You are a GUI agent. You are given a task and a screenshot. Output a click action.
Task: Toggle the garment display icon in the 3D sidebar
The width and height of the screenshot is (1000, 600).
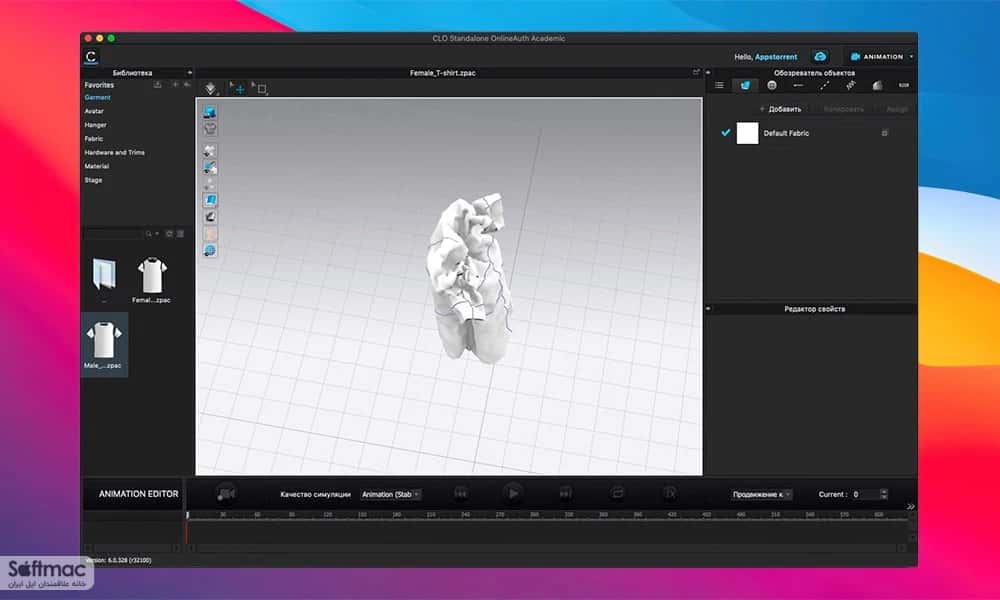tap(210, 128)
